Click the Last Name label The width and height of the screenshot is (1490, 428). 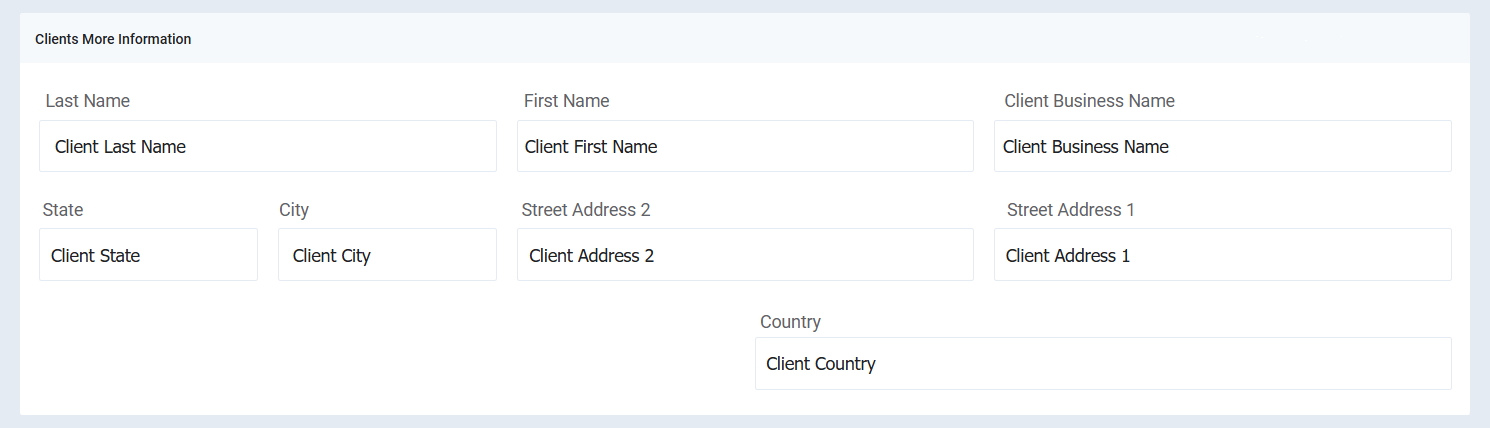pyautogui.click(x=88, y=101)
